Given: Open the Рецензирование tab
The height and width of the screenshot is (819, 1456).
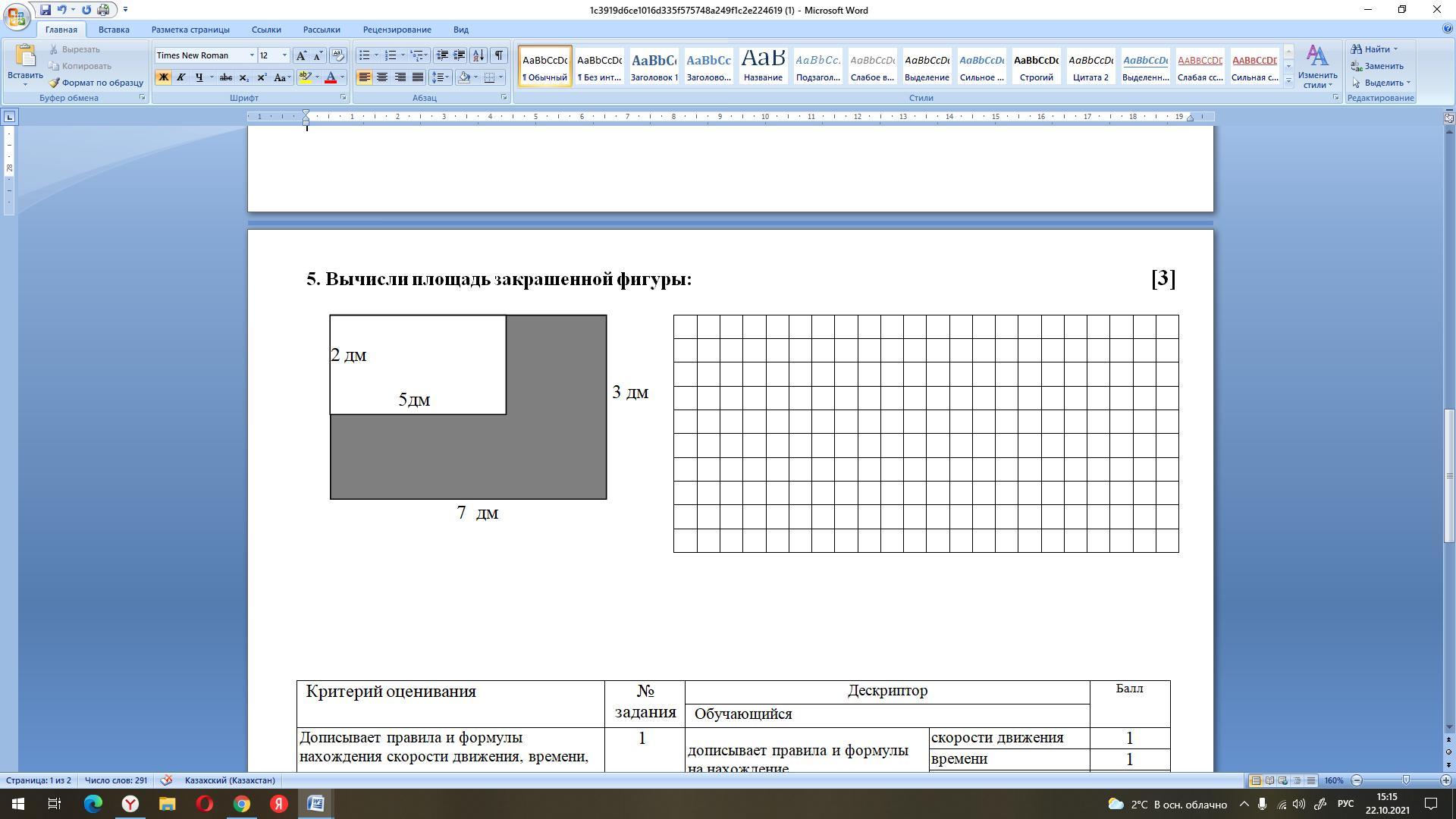Looking at the screenshot, I should pos(397,30).
